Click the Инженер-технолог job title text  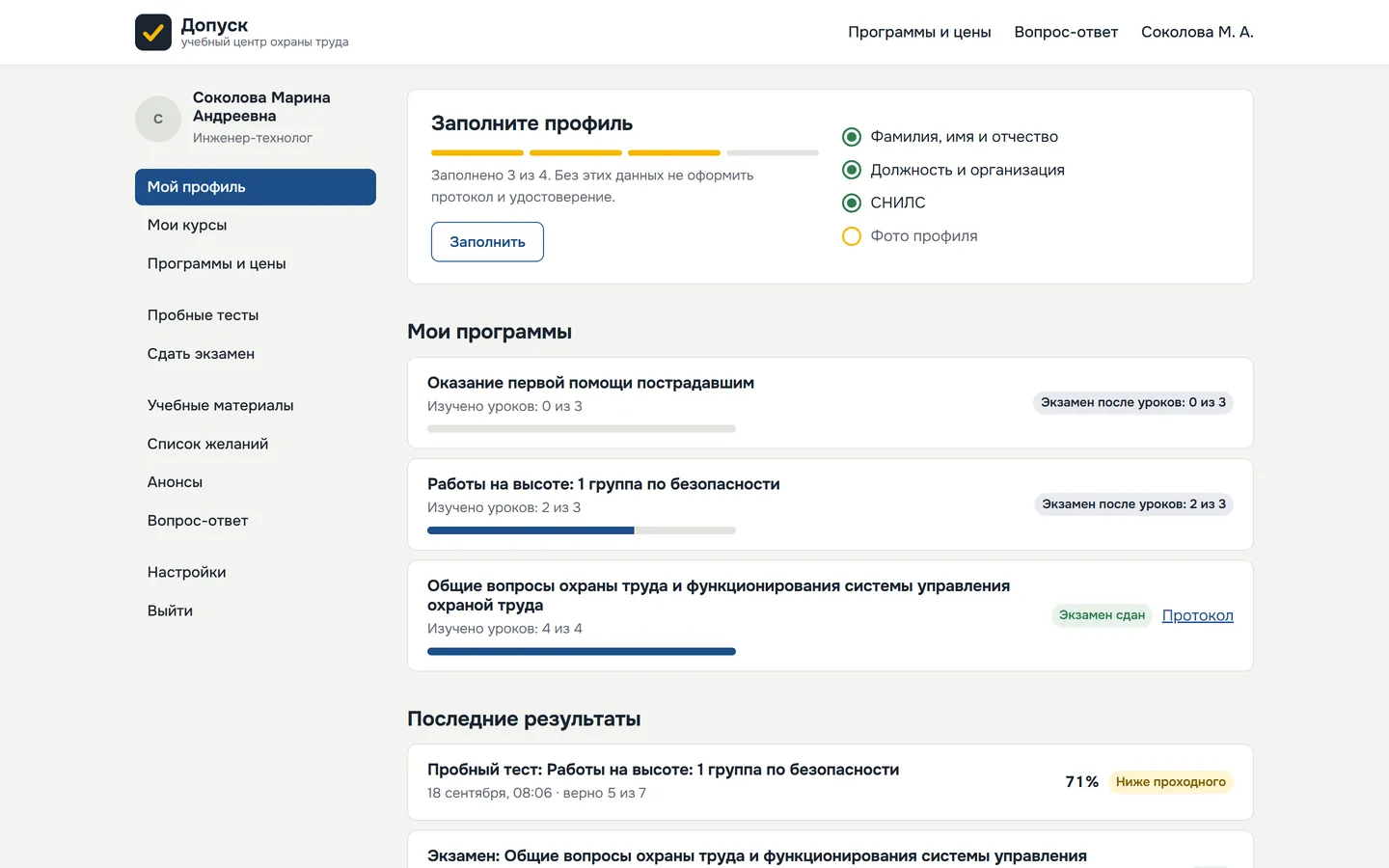(x=253, y=138)
